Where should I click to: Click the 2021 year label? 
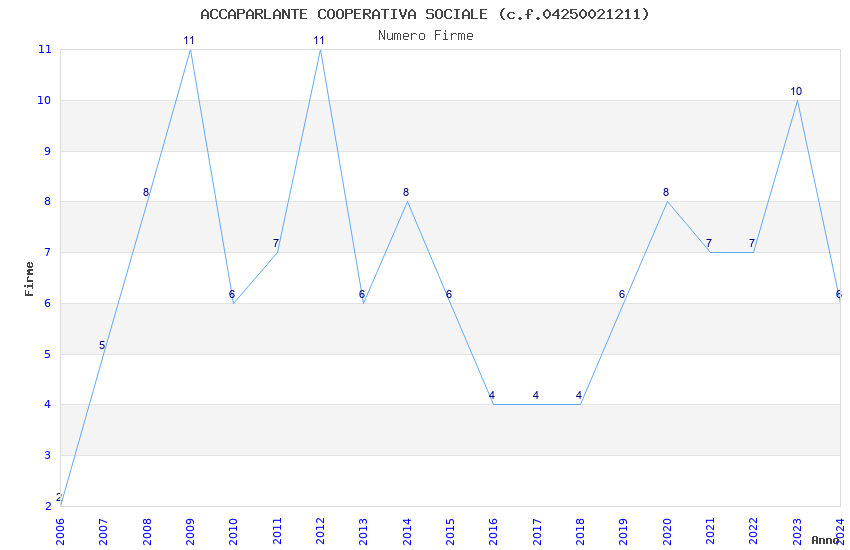(x=710, y=531)
